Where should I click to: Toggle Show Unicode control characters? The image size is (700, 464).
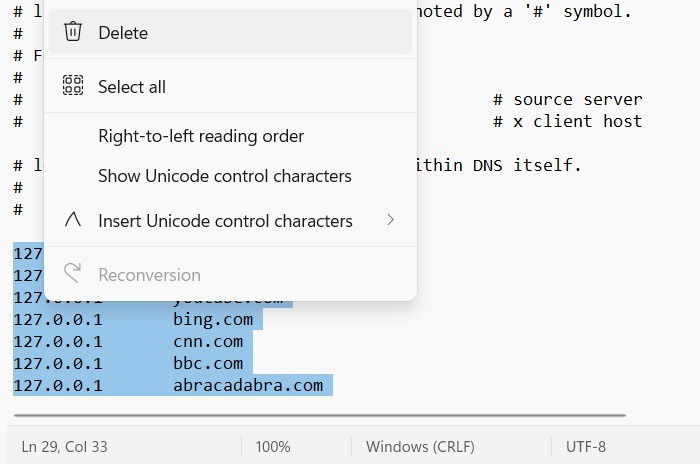pos(230,176)
